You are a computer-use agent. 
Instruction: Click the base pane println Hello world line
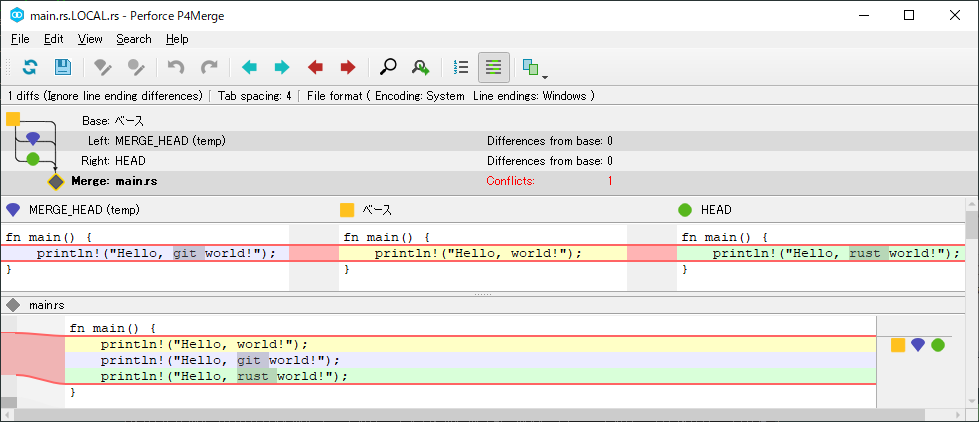[478, 253]
